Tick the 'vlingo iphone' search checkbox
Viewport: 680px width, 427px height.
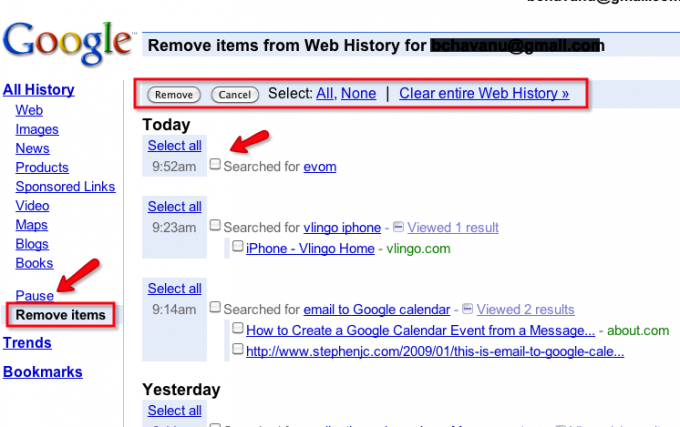pyautogui.click(x=215, y=225)
